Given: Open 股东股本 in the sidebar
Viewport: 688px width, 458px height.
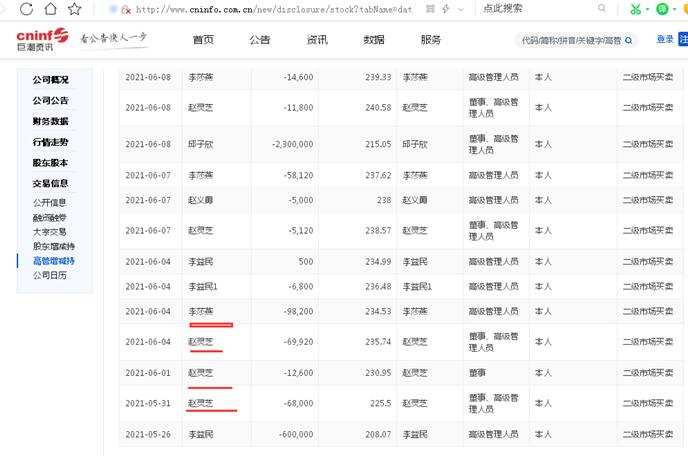Looking at the screenshot, I should [50, 163].
